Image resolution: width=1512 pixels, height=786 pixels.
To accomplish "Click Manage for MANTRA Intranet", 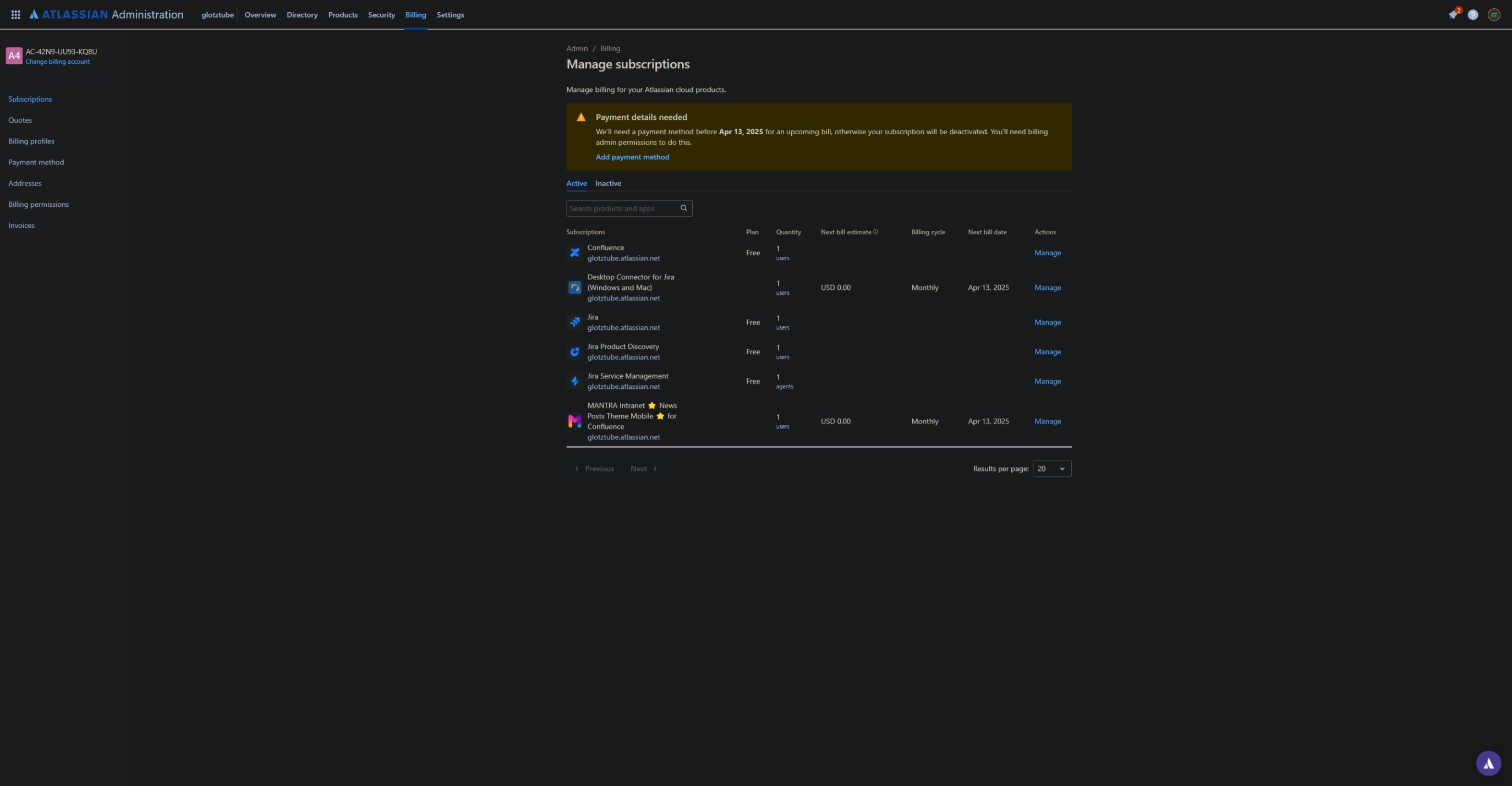I will click(x=1047, y=421).
